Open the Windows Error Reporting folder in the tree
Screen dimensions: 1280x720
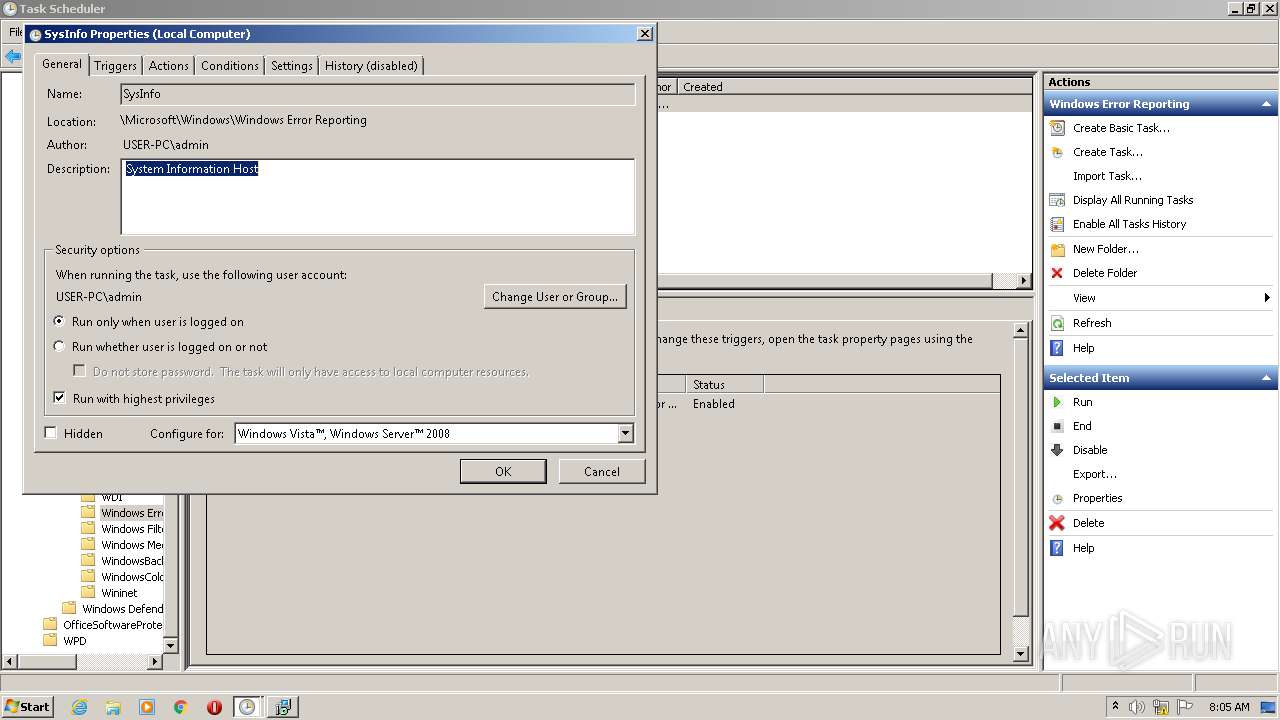(x=131, y=513)
